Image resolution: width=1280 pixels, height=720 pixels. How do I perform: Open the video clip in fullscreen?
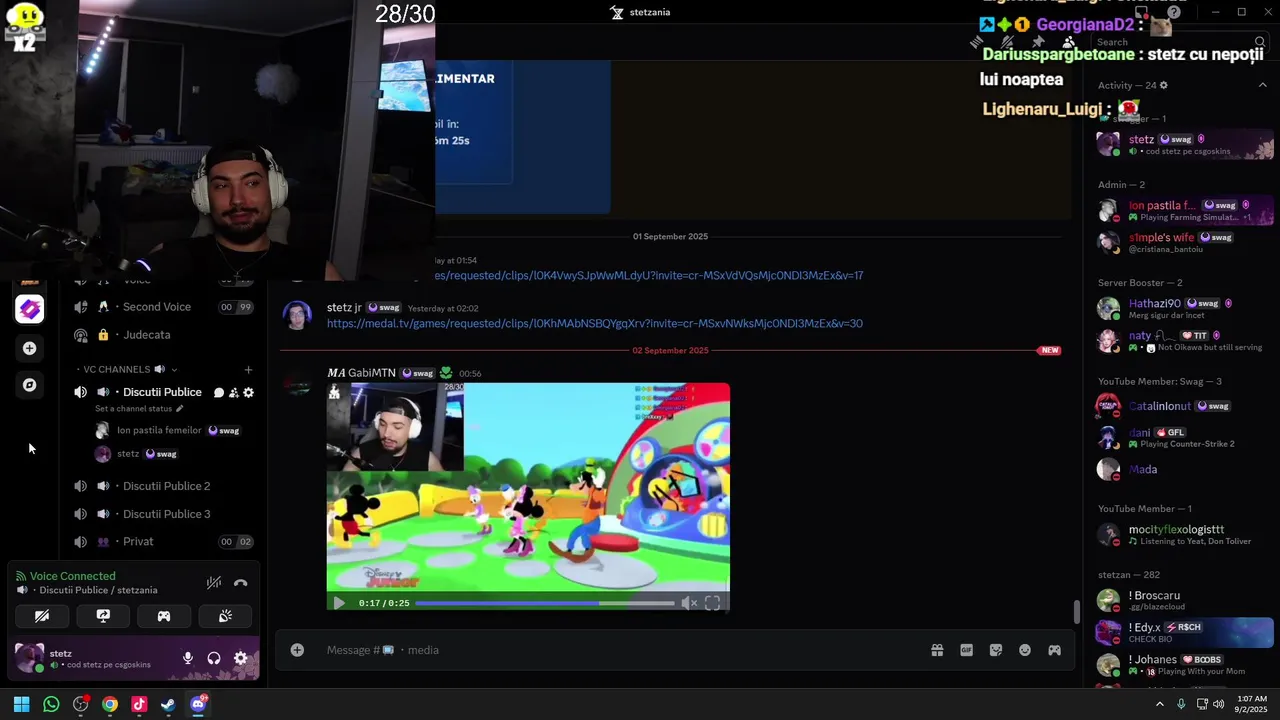[712, 603]
